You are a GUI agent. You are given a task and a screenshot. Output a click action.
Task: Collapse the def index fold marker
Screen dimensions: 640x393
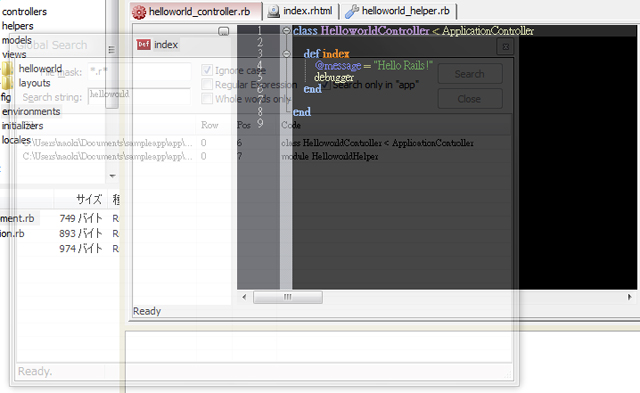[287, 54]
